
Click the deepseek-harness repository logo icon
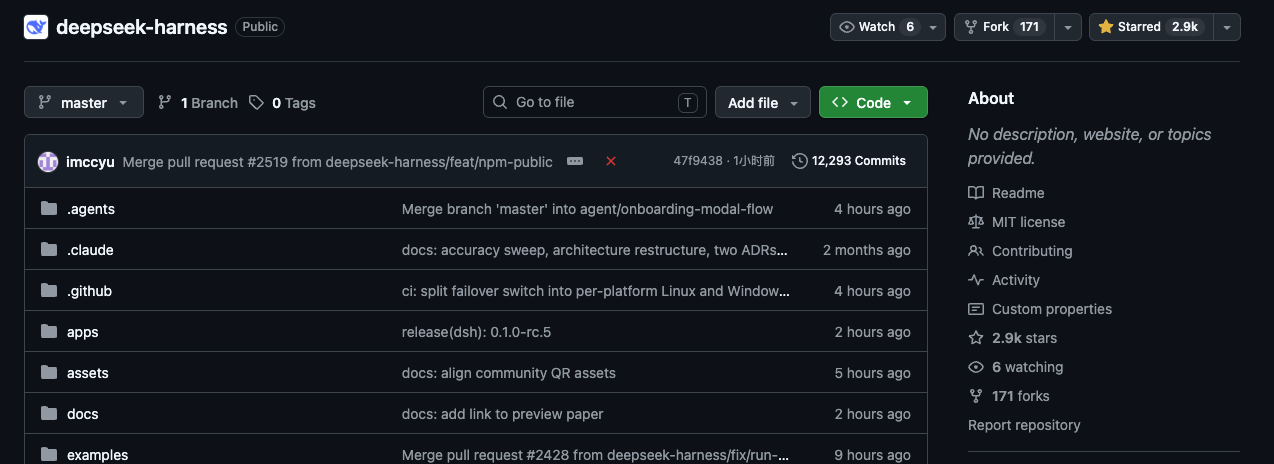tap(36, 27)
